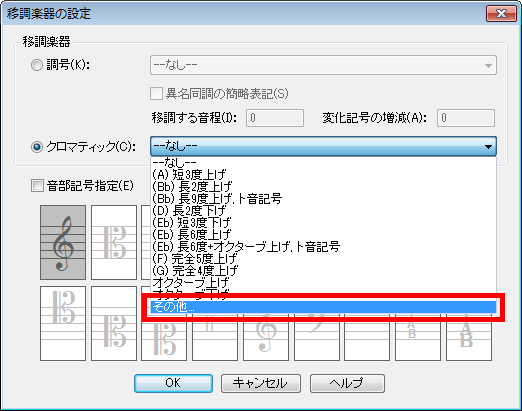Screen dimensions: 522x411
Task: Choose (A) 短3度上げ from the list
Action: [x=323, y=175]
